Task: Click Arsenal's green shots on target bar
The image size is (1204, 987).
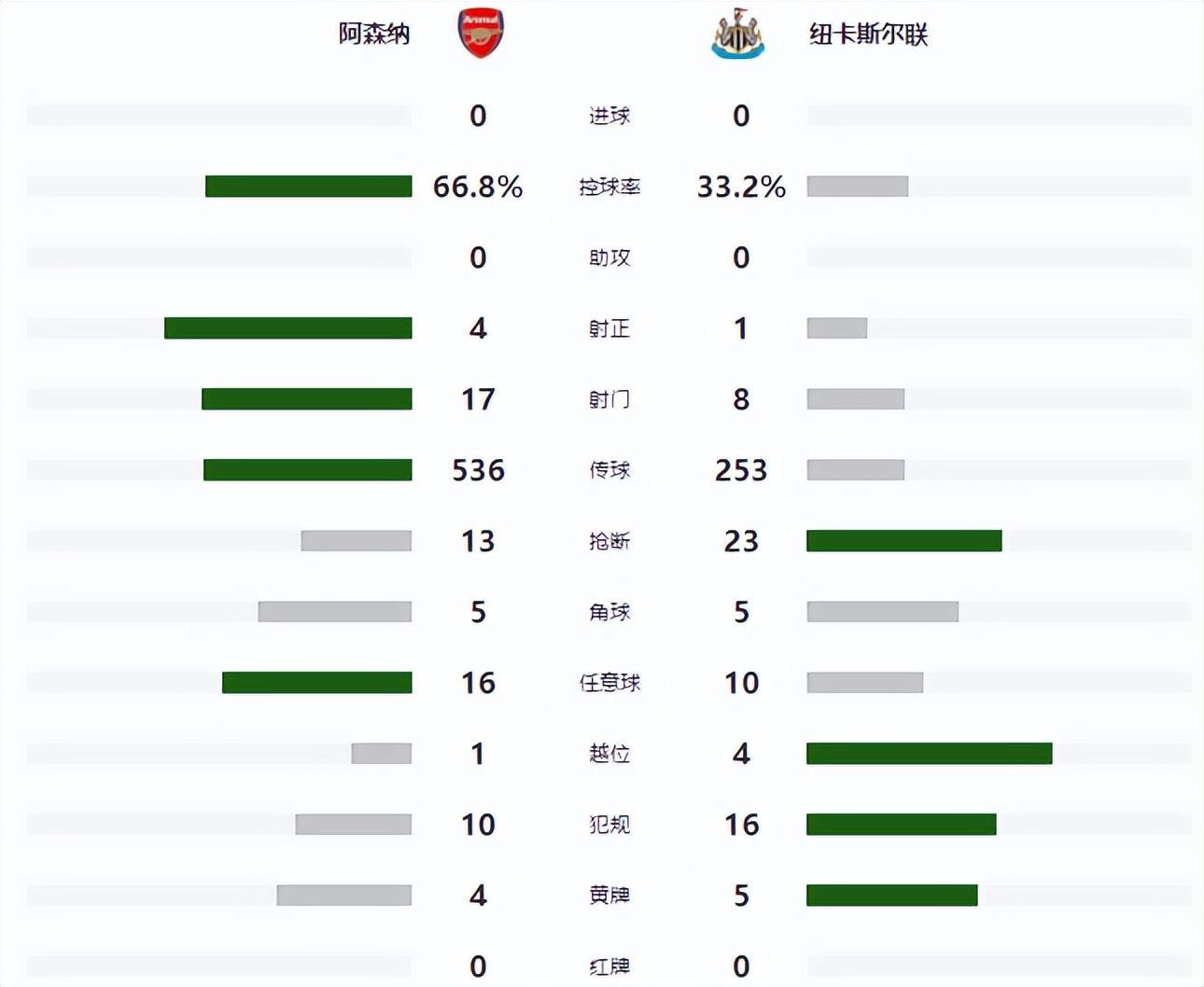Action: (287, 328)
